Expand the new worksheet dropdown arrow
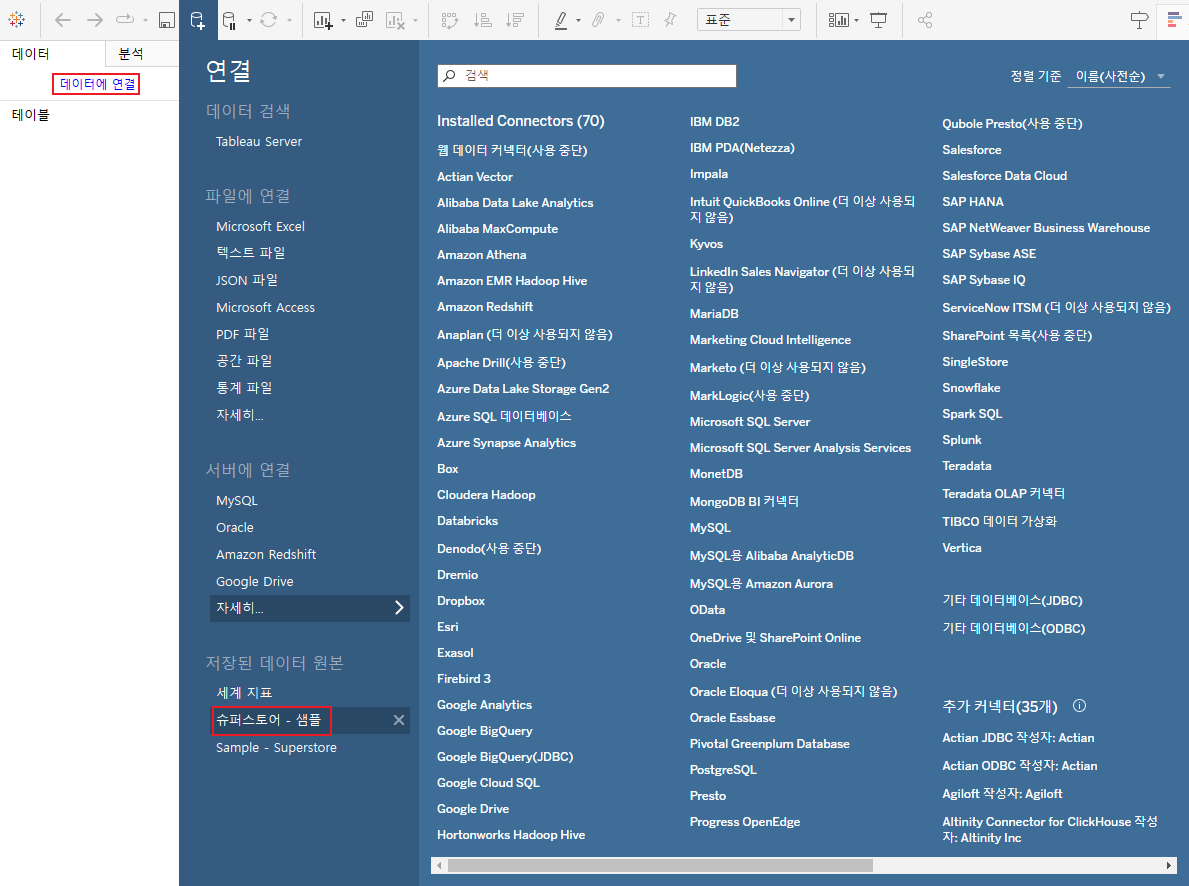 [344, 21]
